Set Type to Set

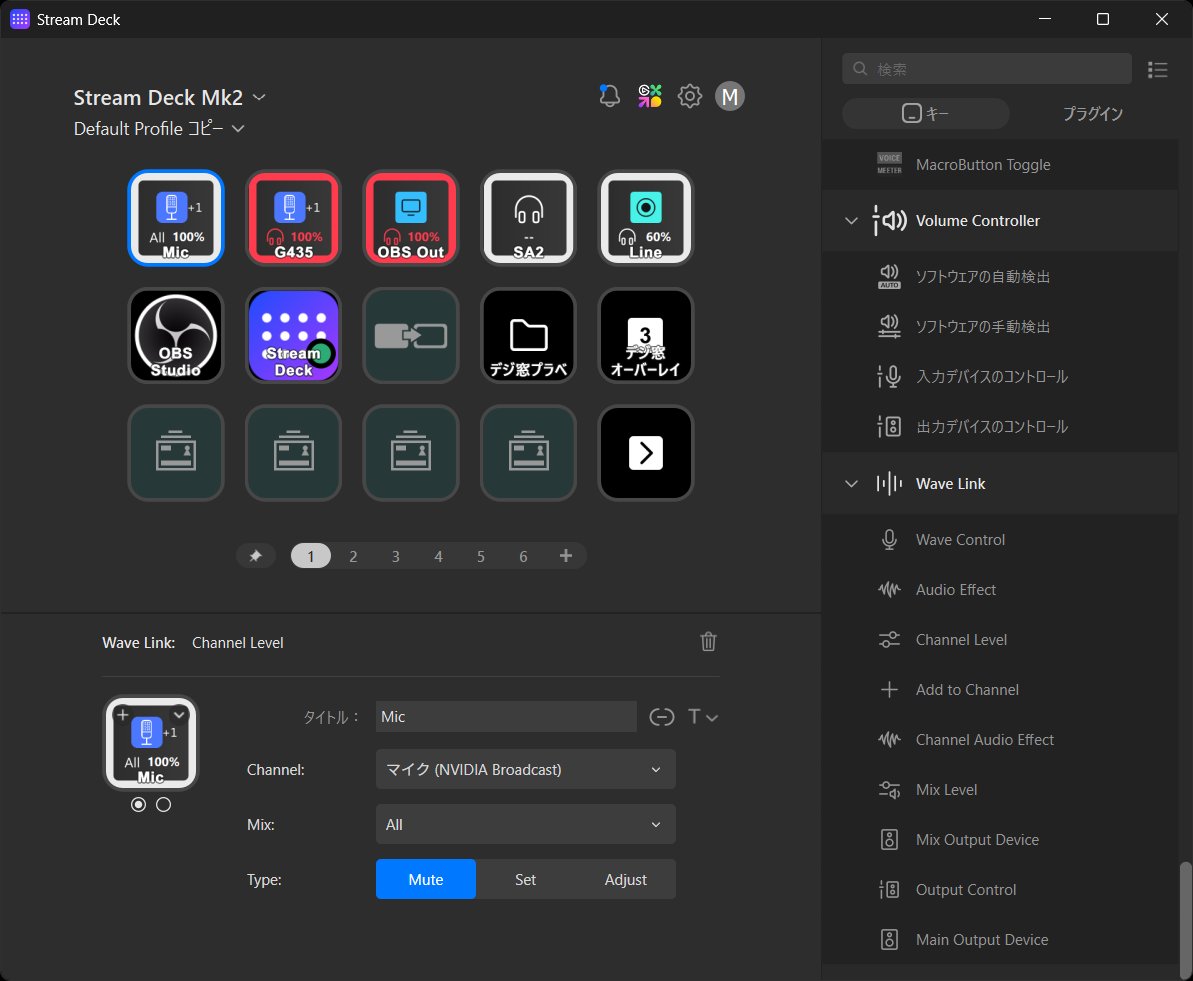click(526, 879)
